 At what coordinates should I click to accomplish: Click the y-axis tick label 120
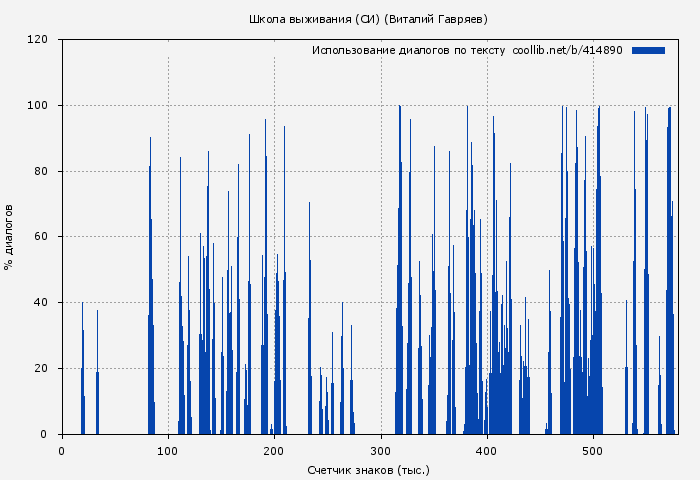pos(38,40)
